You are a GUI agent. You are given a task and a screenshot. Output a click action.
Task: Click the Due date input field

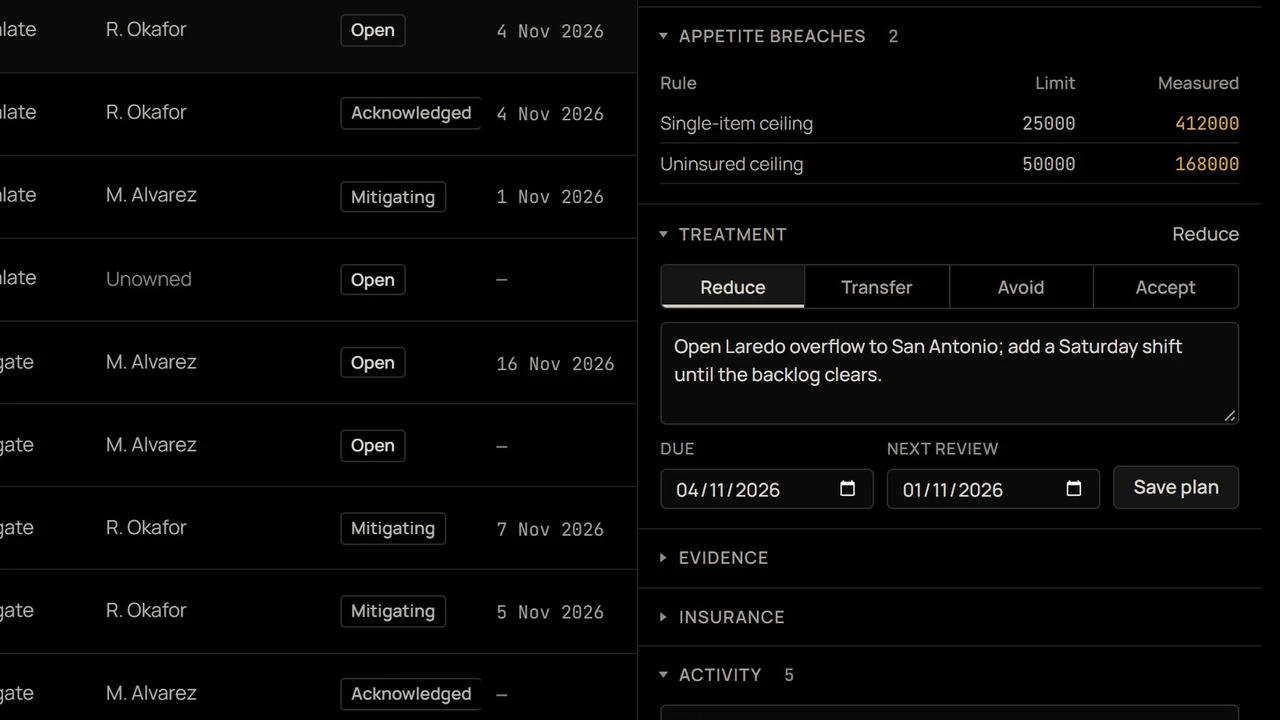767,489
